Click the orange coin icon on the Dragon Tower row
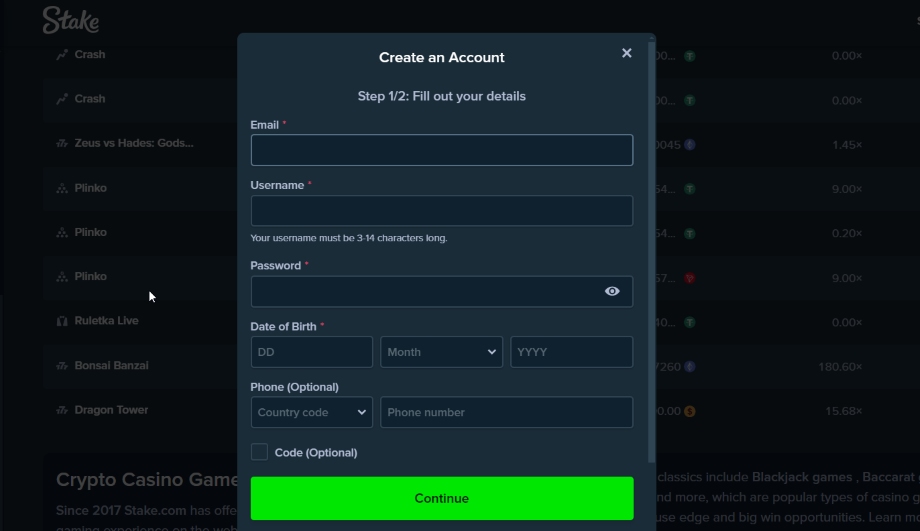 coord(690,411)
